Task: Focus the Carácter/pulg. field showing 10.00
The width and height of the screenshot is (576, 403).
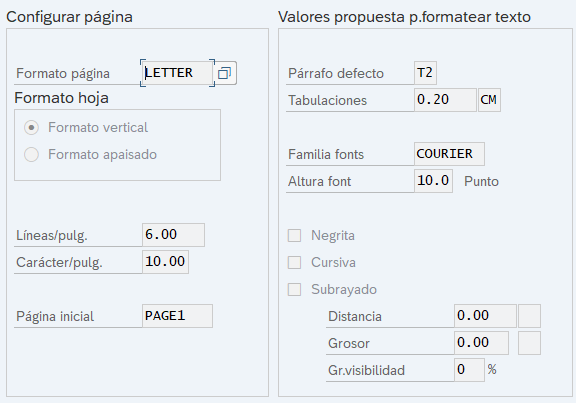Action: pyautogui.click(x=165, y=262)
